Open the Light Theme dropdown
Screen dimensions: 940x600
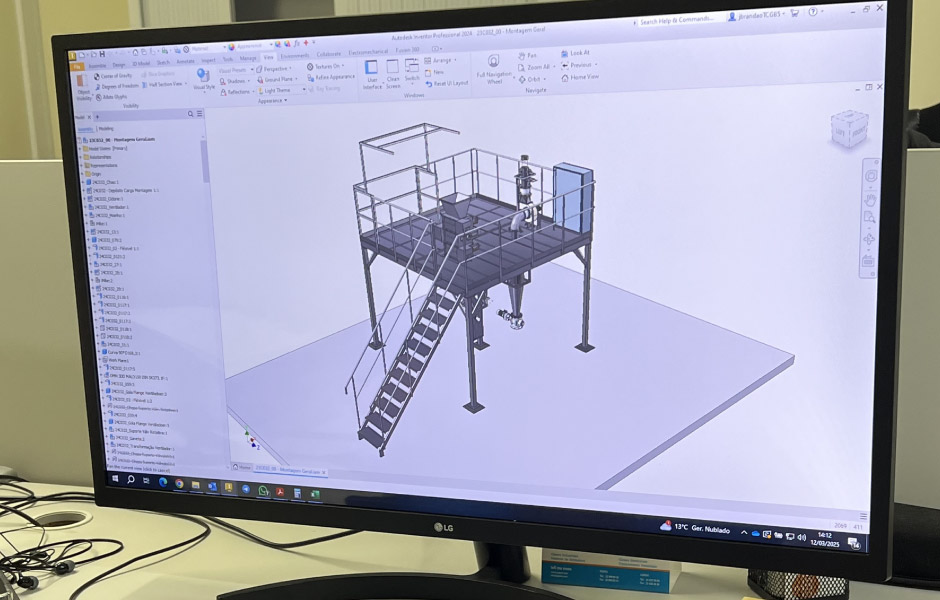[281, 90]
